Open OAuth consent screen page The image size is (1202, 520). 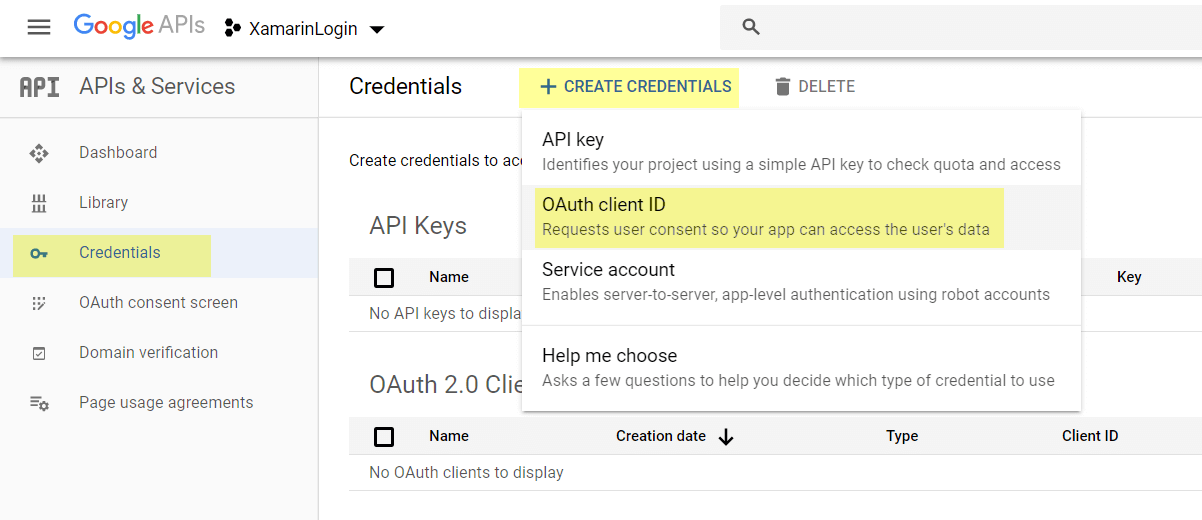pos(158,303)
